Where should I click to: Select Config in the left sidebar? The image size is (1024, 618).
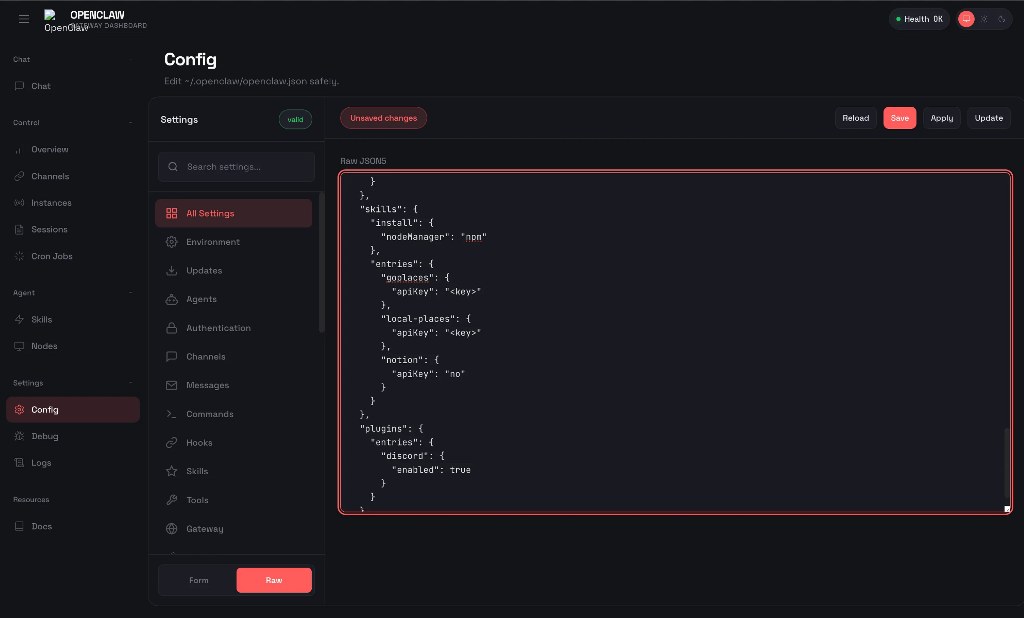(x=72, y=410)
